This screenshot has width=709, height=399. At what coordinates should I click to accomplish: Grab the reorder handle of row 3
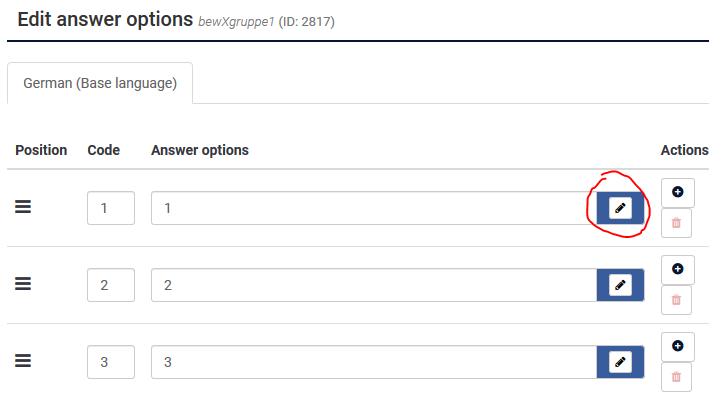coord(23,361)
